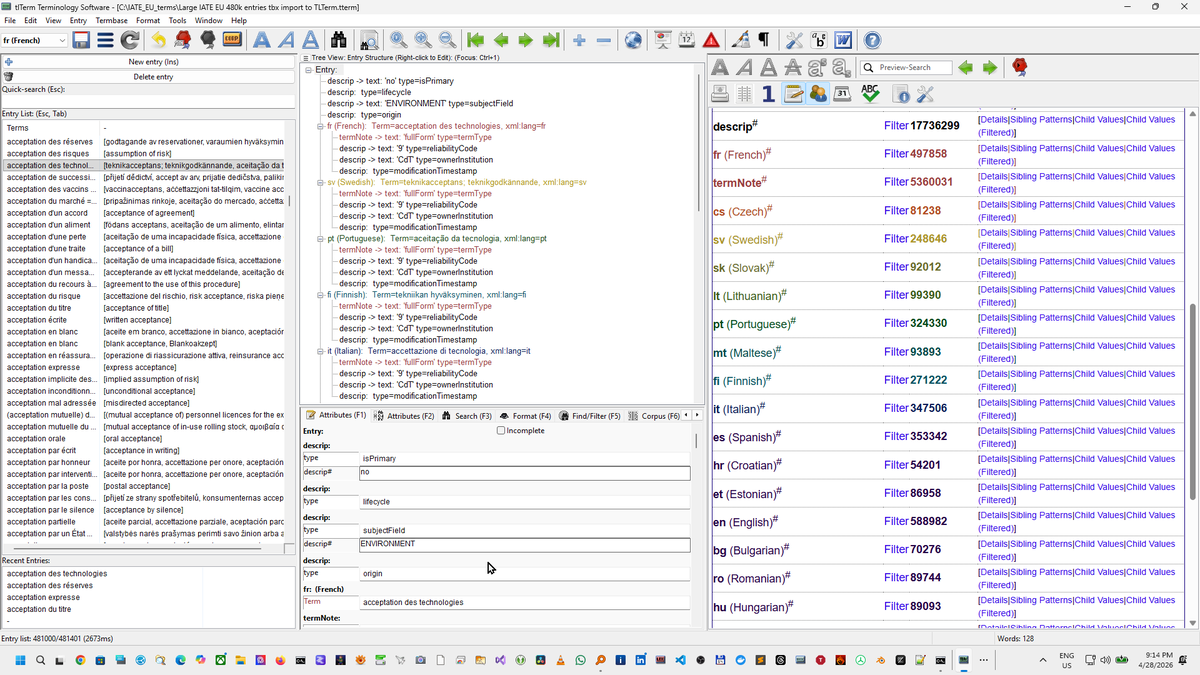Click the yellow undo arrow icon
1200x675 pixels.
click(x=158, y=40)
